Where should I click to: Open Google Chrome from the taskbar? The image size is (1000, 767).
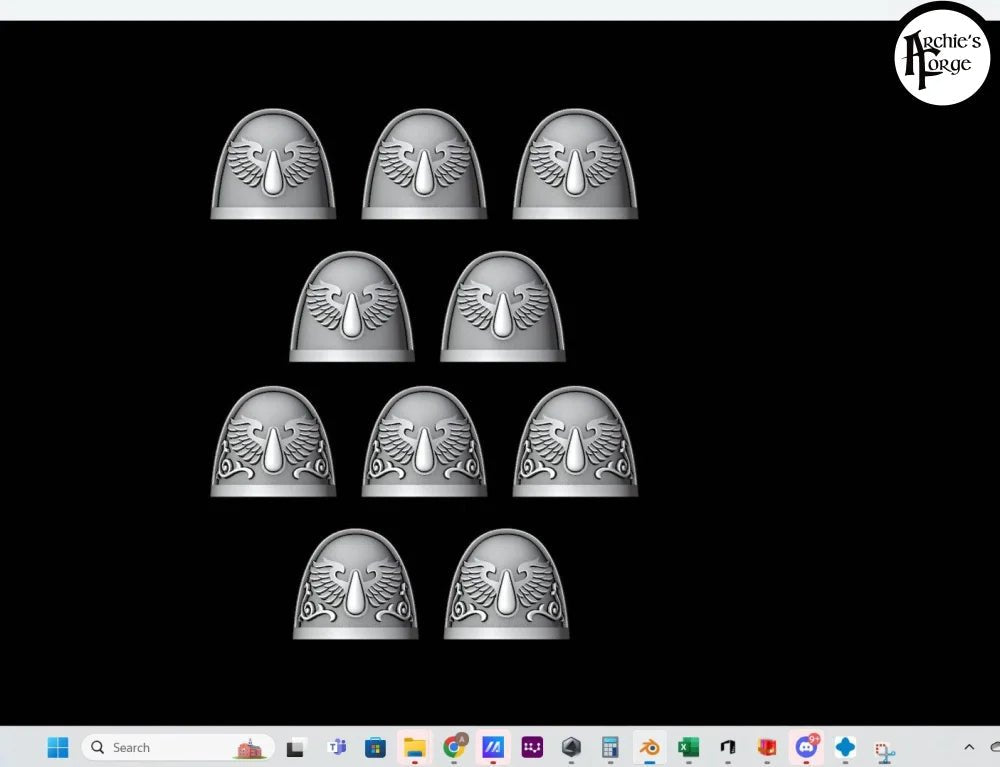pos(455,747)
